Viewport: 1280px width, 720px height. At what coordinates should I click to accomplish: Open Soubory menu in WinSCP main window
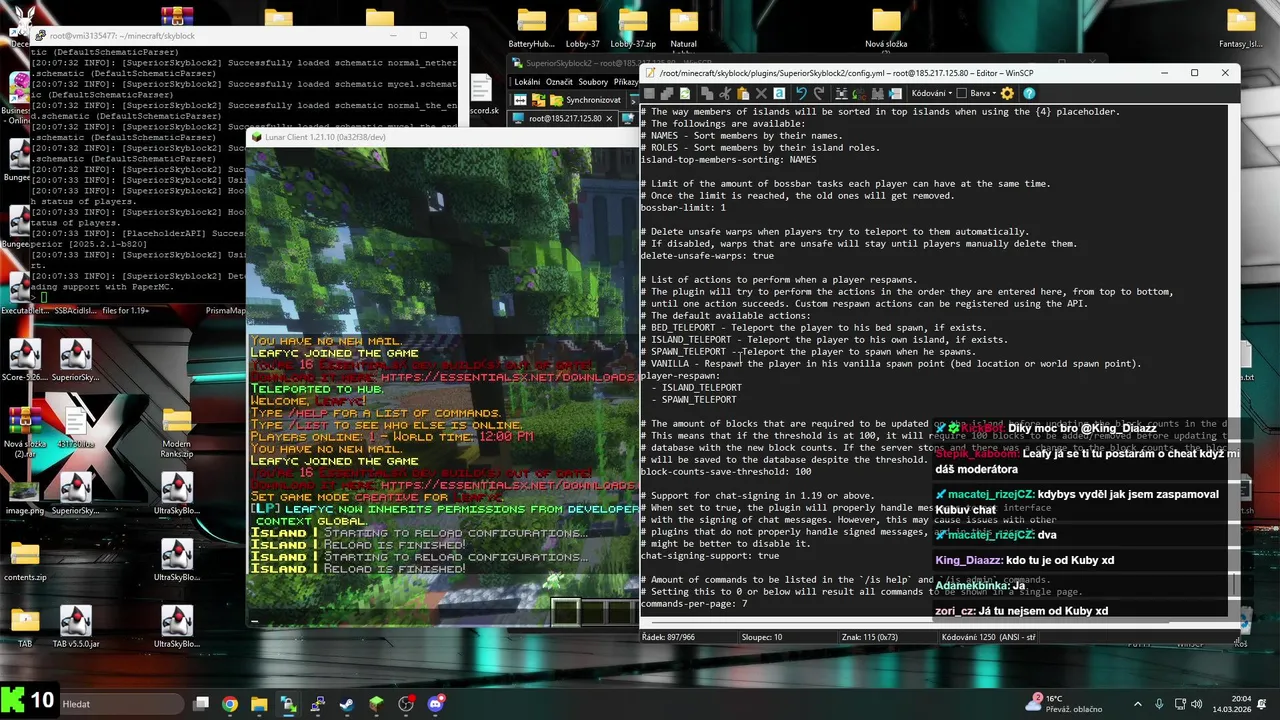[x=593, y=82]
